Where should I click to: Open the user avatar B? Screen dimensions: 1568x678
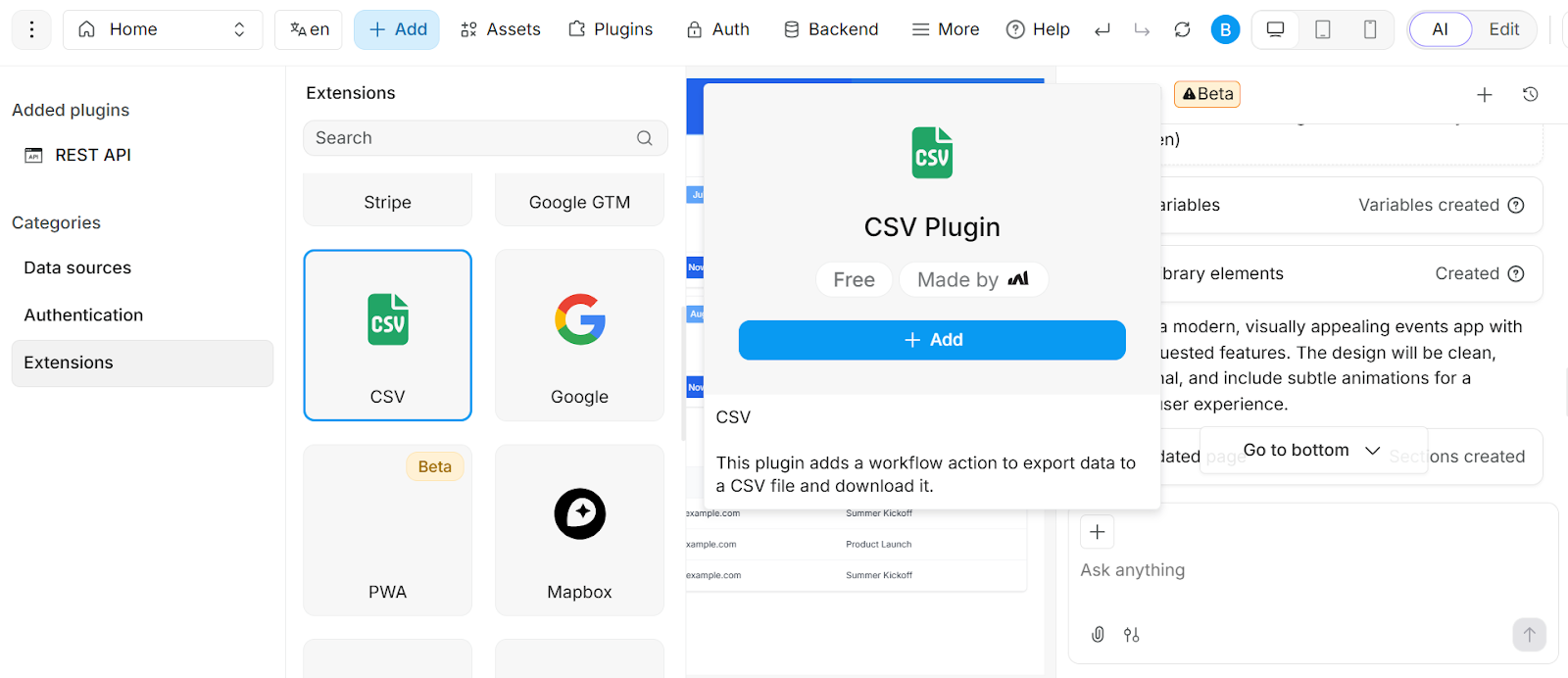(x=1225, y=29)
